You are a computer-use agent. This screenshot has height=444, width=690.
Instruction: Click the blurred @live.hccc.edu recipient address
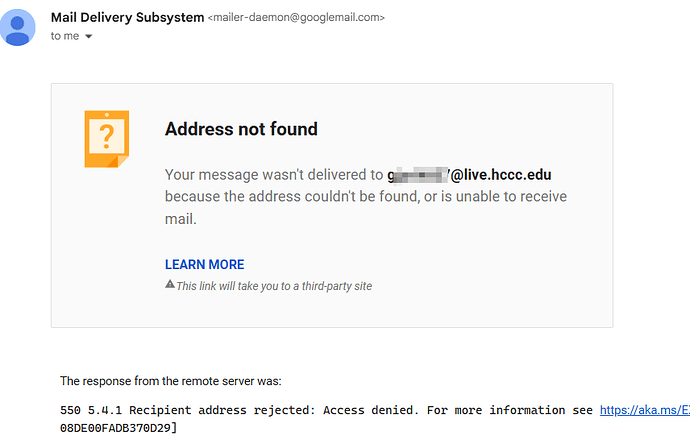pyautogui.click(x=469, y=174)
